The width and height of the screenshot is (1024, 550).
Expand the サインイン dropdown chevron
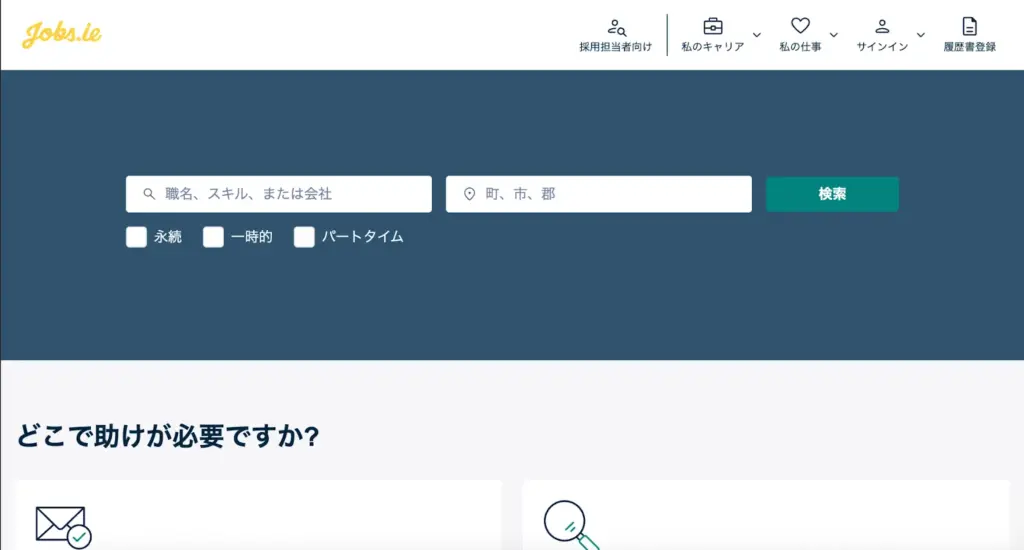(x=920, y=35)
